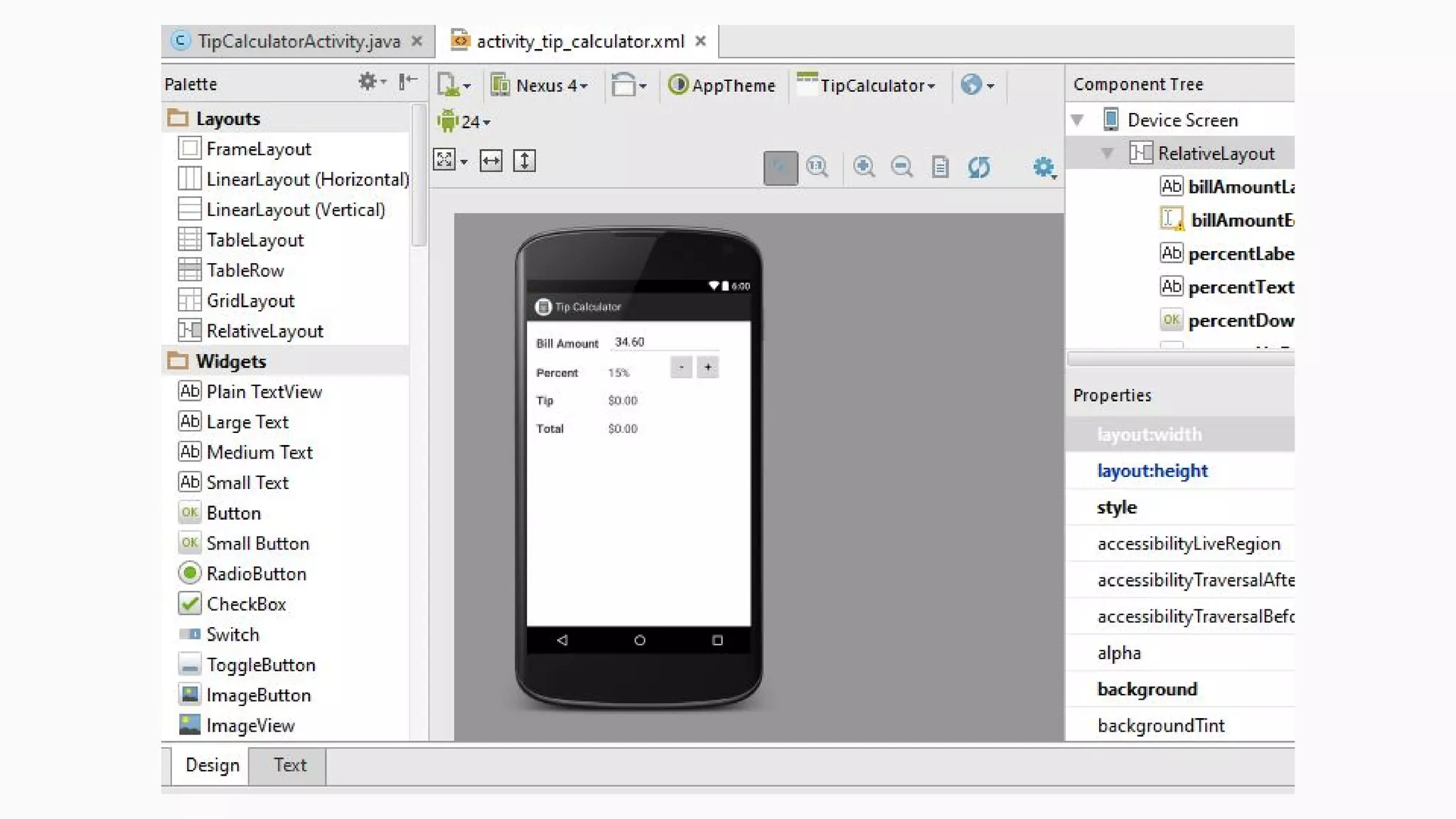Switch to the Text tab

point(289,765)
